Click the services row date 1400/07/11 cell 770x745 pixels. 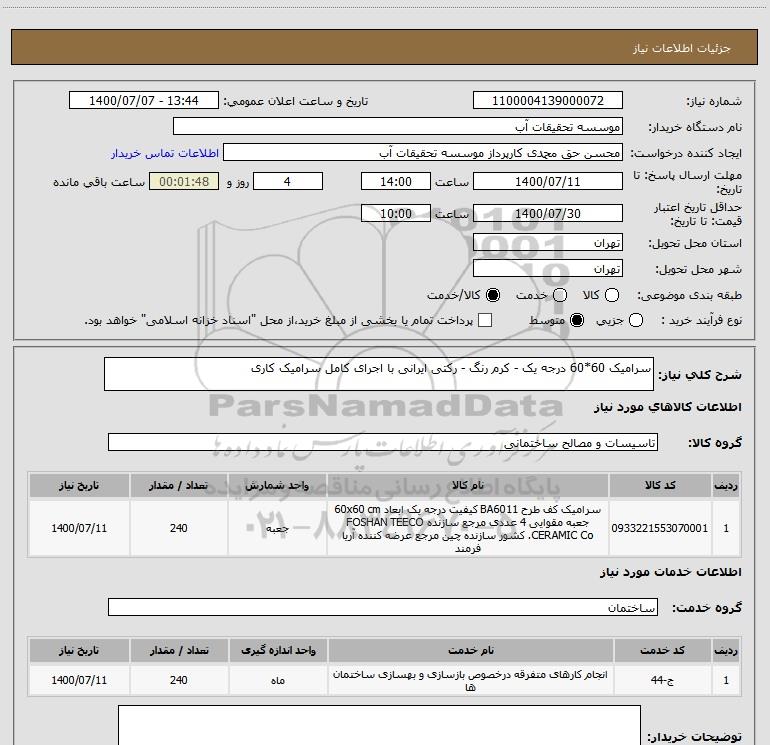tap(79, 681)
